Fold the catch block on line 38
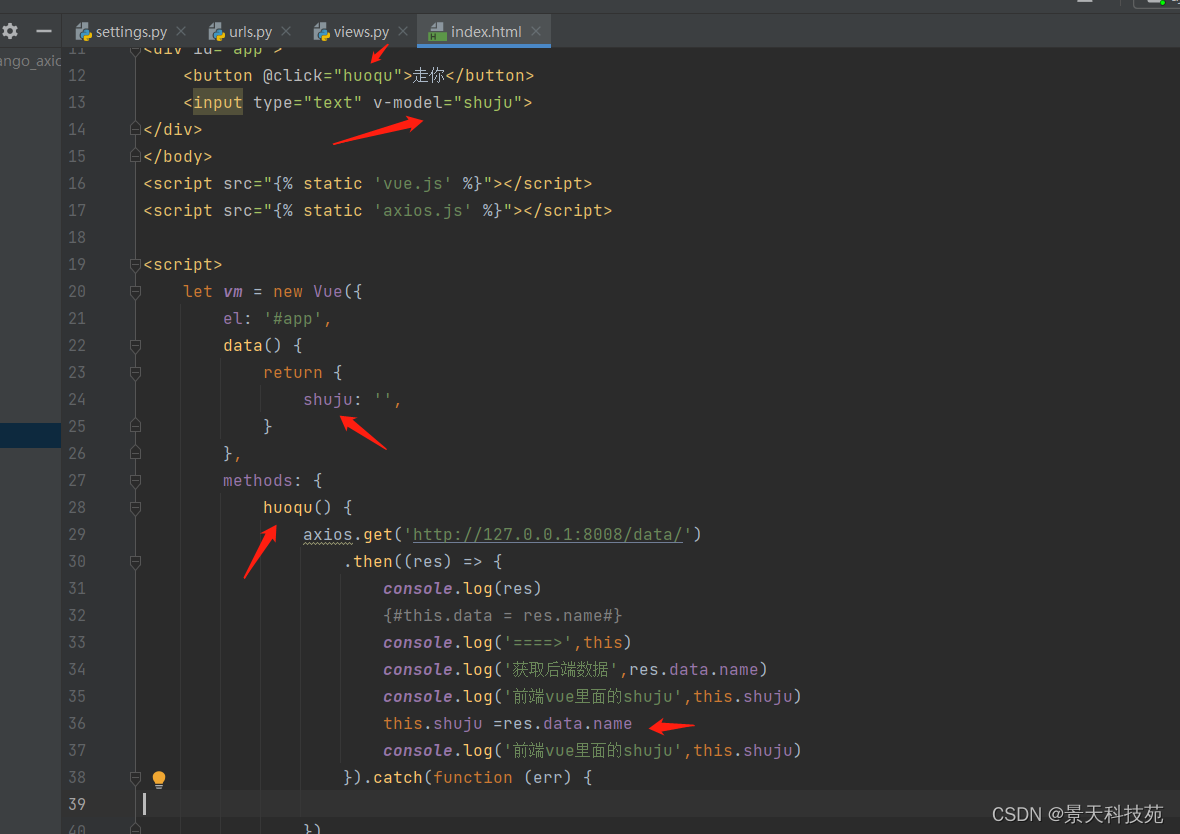The height and width of the screenshot is (834, 1180). [x=135, y=778]
